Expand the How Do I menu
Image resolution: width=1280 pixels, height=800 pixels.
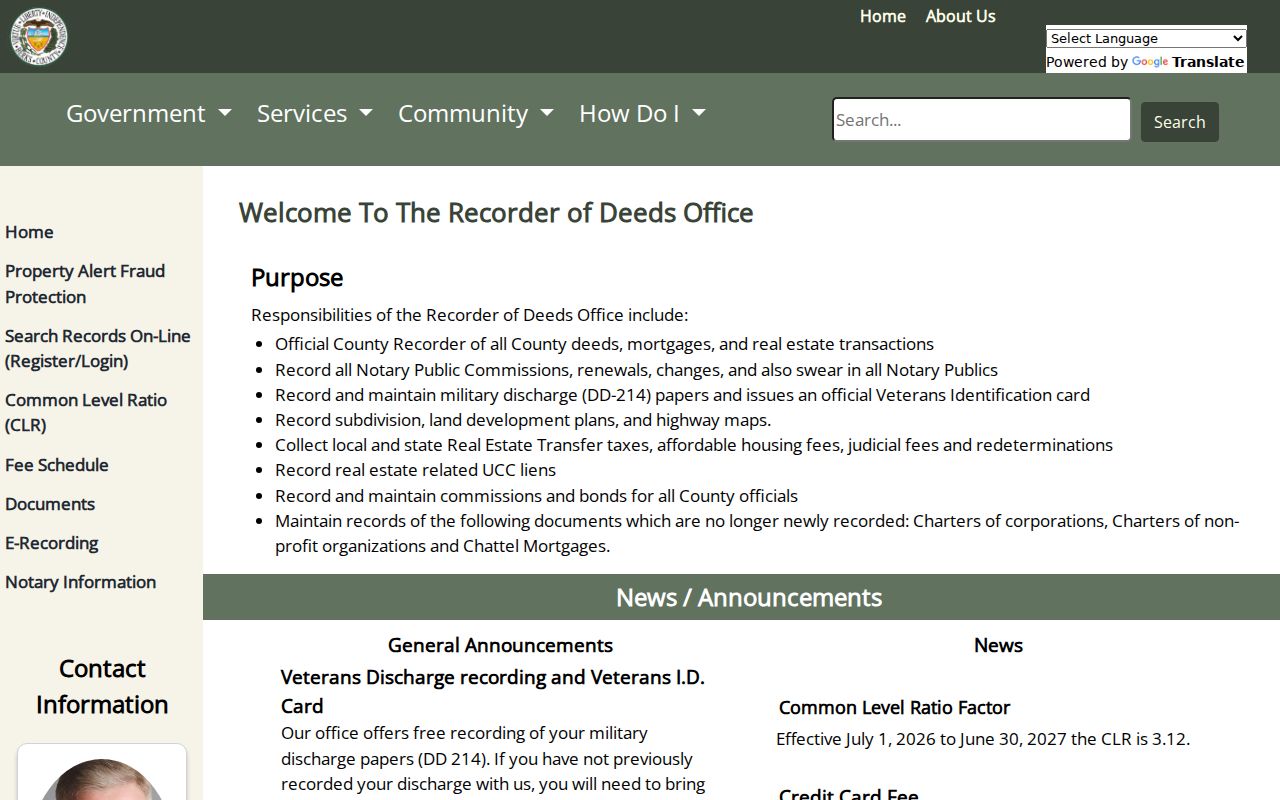[642, 113]
